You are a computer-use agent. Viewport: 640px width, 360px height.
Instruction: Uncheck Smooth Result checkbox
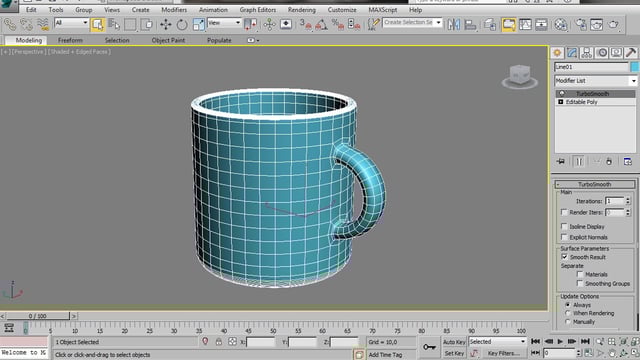click(564, 257)
